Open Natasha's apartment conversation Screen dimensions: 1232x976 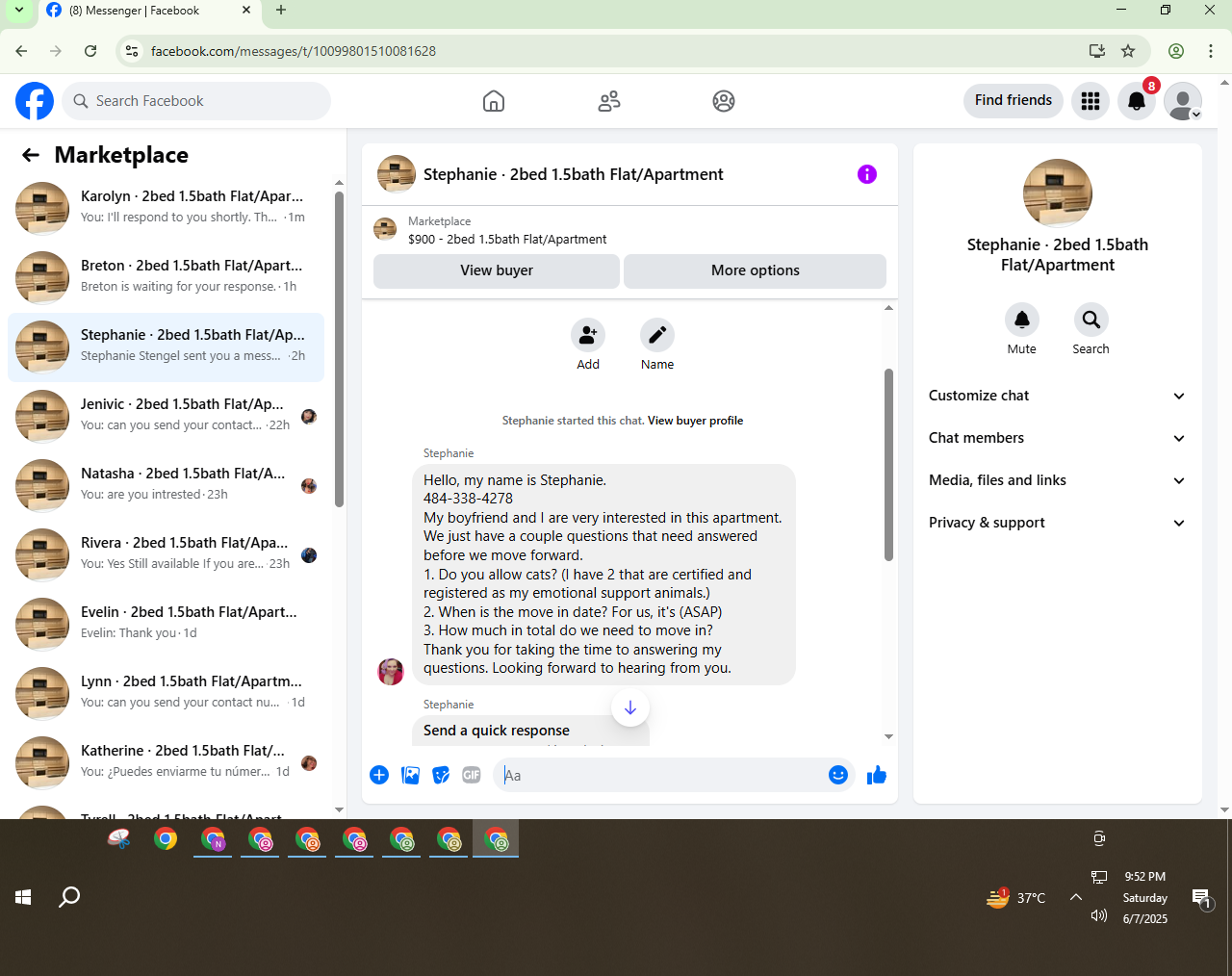[x=166, y=485]
